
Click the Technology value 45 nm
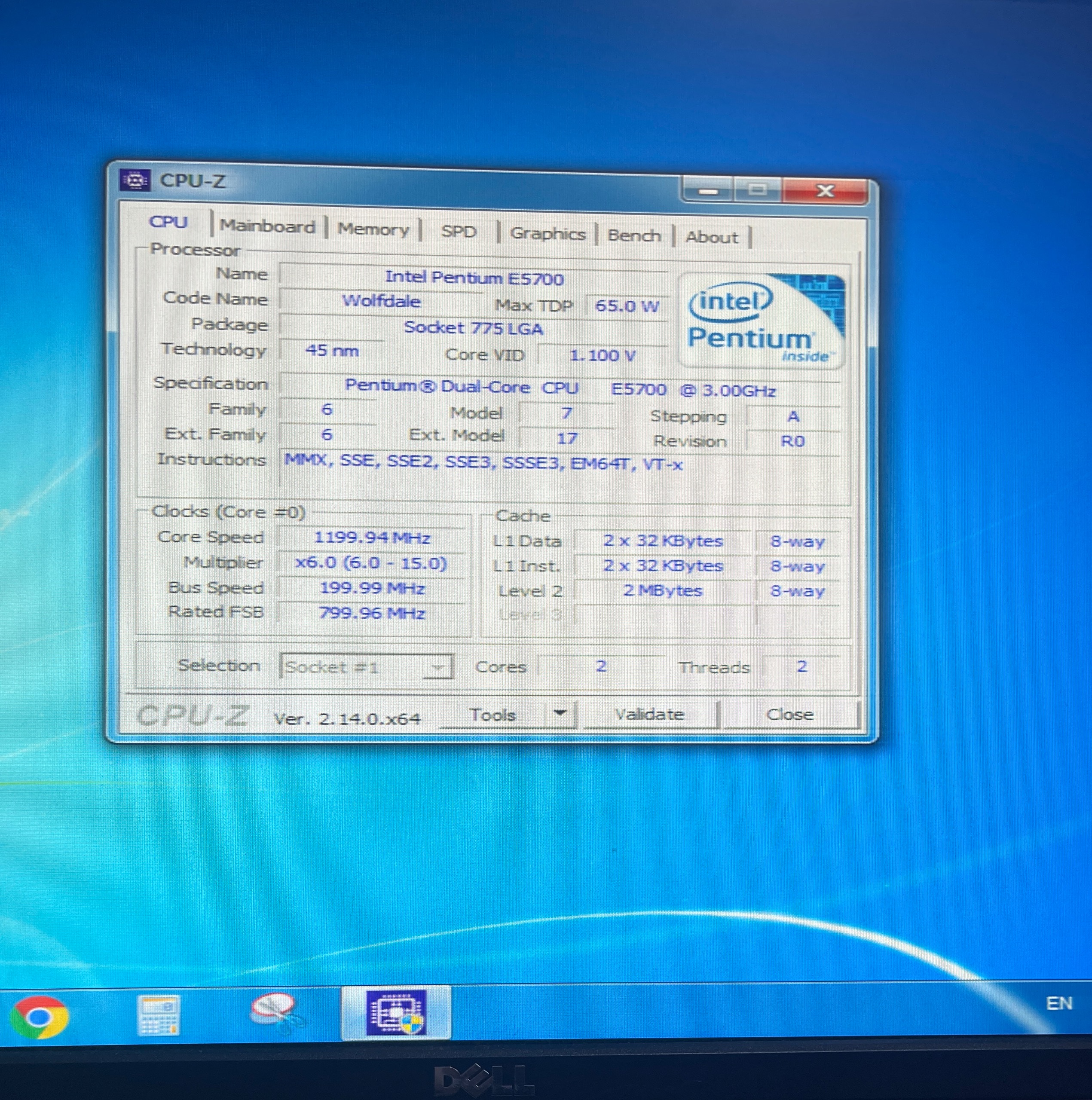332,350
